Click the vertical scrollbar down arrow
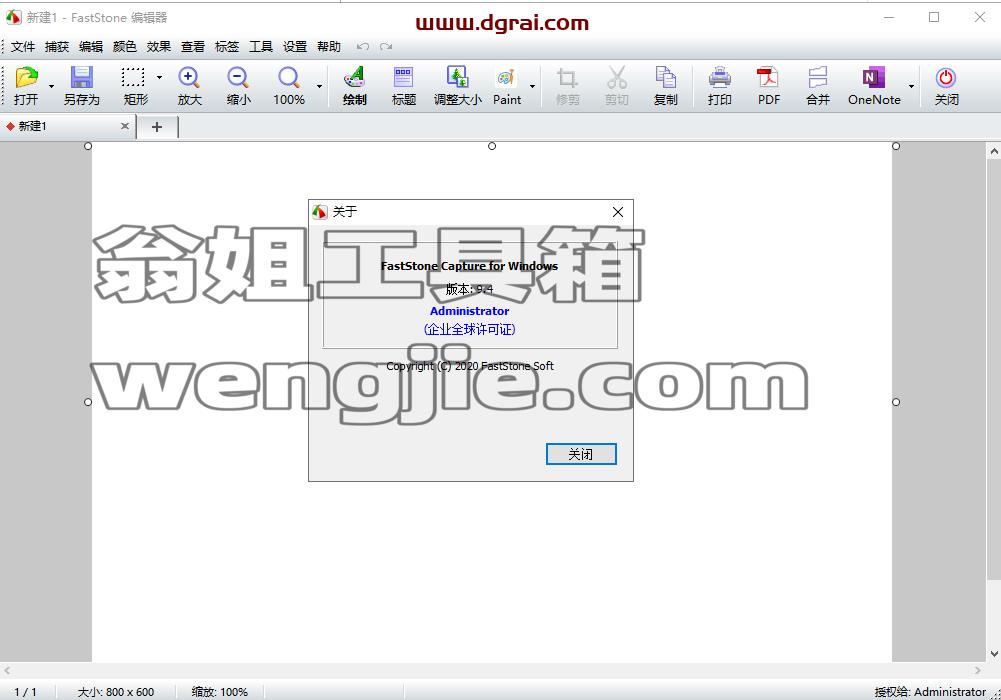This screenshot has width=1001, height=700. tap(994, 653)
